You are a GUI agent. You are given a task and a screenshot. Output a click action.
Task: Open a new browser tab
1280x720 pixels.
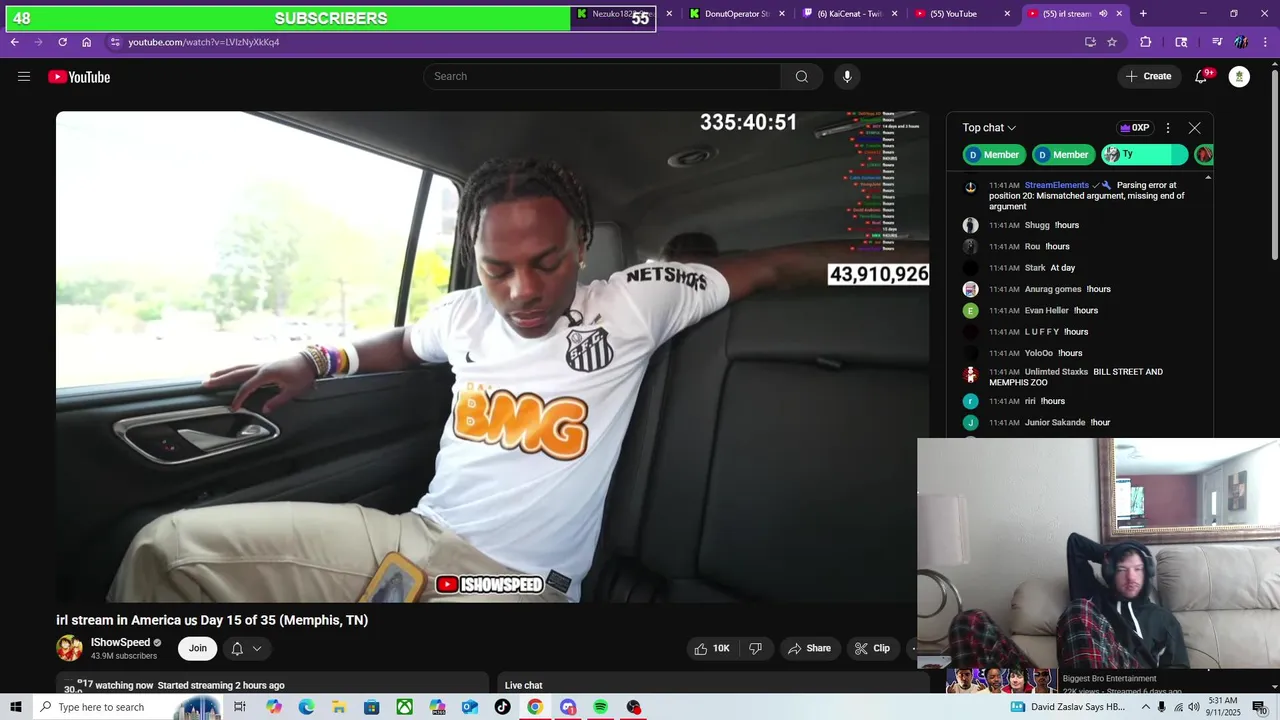[x=1143, y=14]
